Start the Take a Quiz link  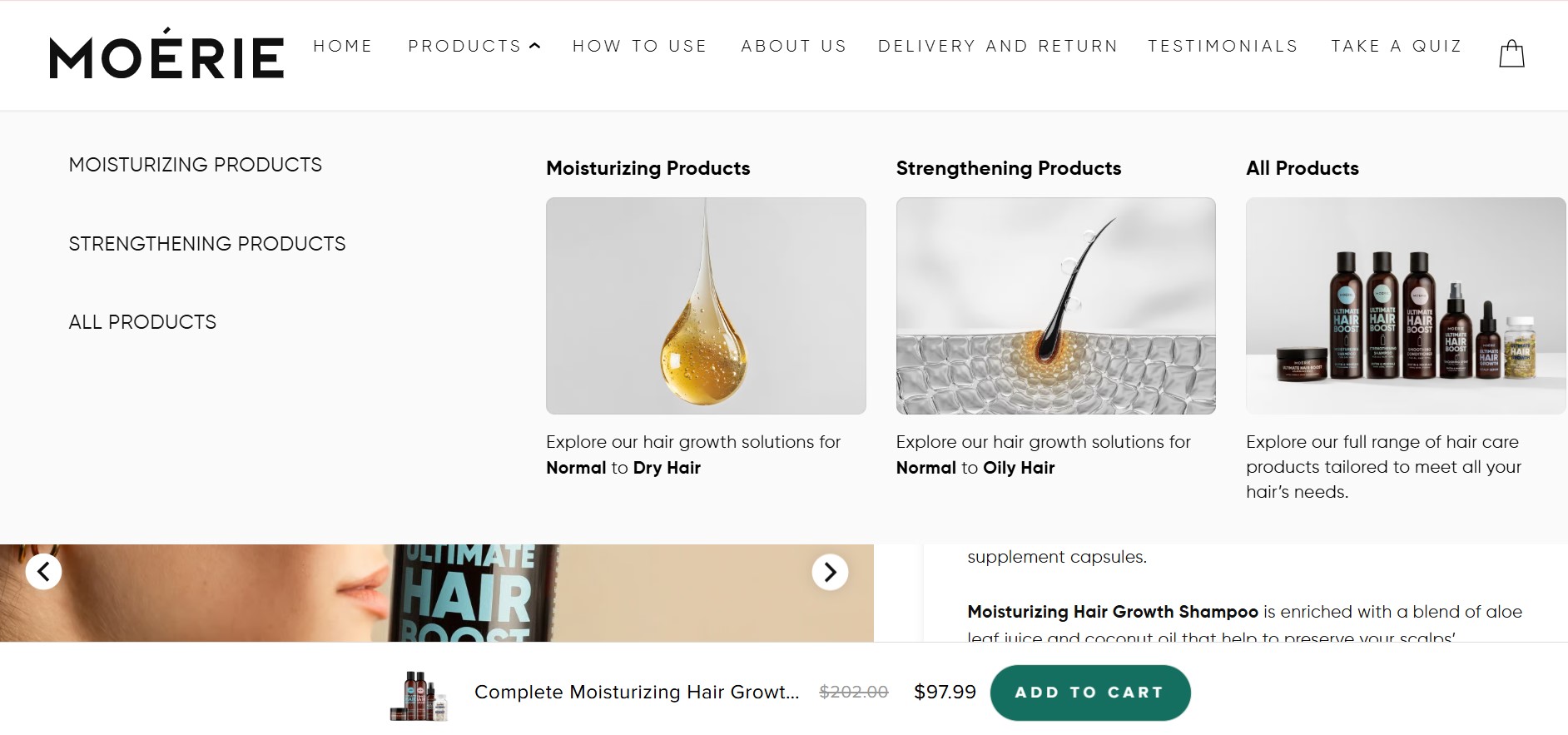pyautogui.click(x=1396, y=47)
